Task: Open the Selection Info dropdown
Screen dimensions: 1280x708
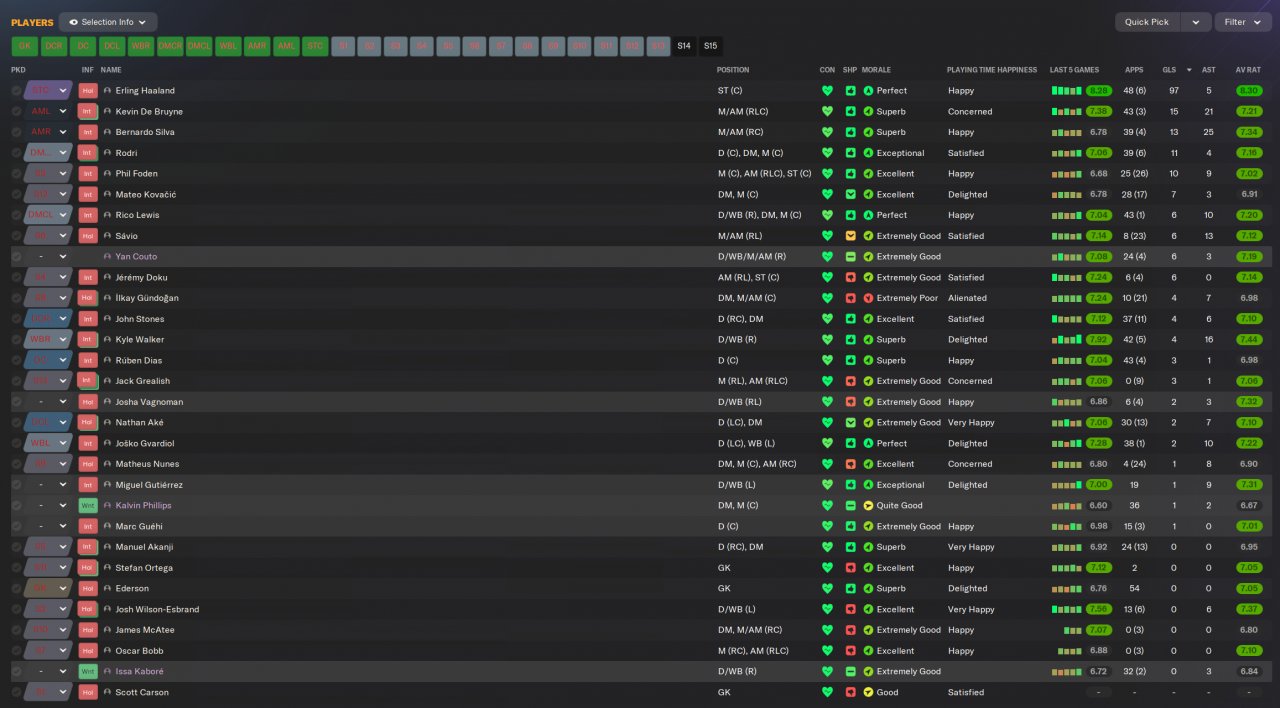Action: click(108, 22)
